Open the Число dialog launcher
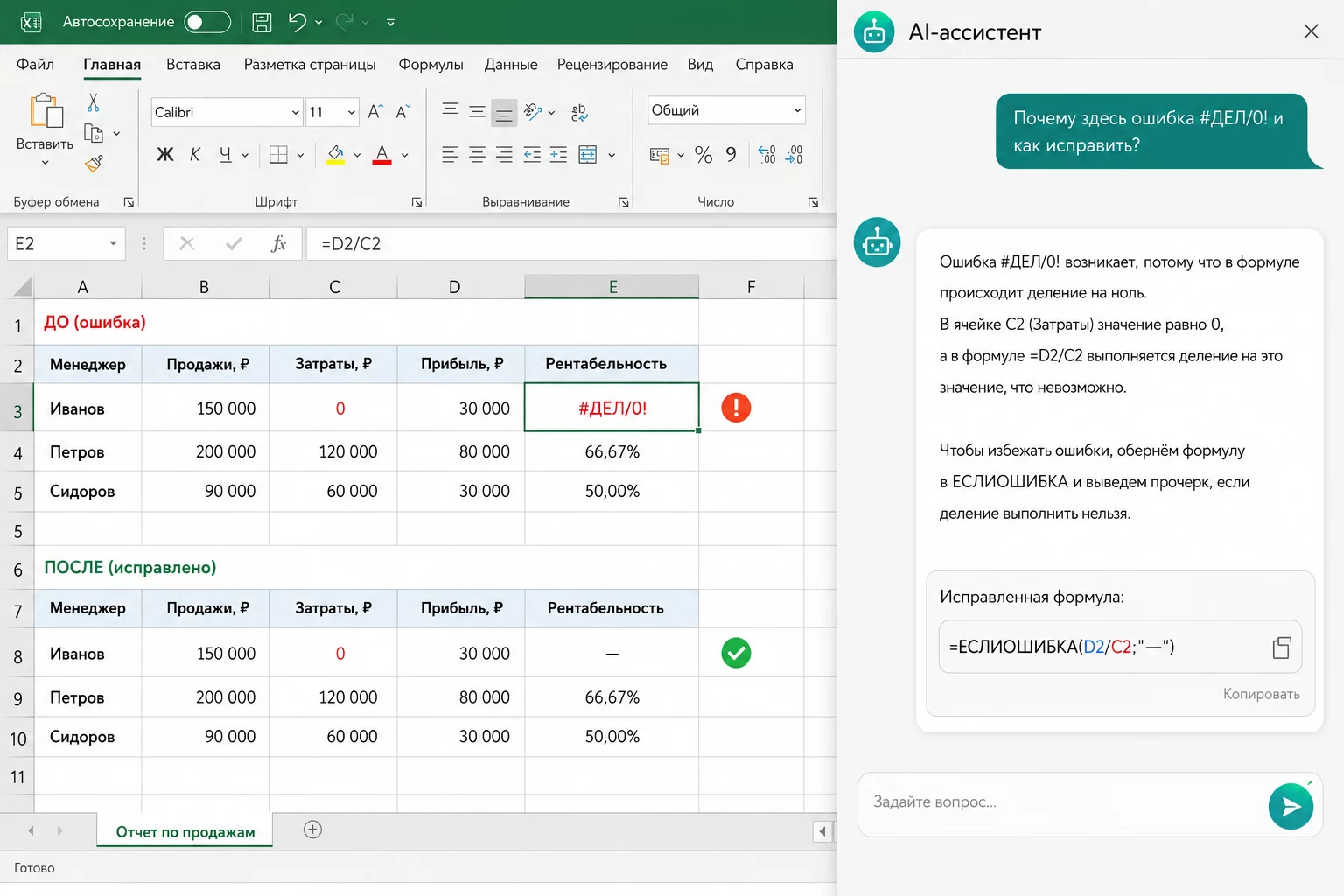 [813, 202]
